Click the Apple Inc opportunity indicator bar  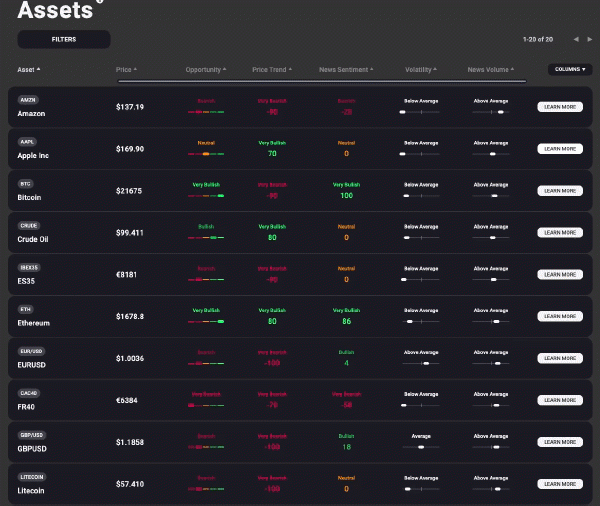coord(206,154)
